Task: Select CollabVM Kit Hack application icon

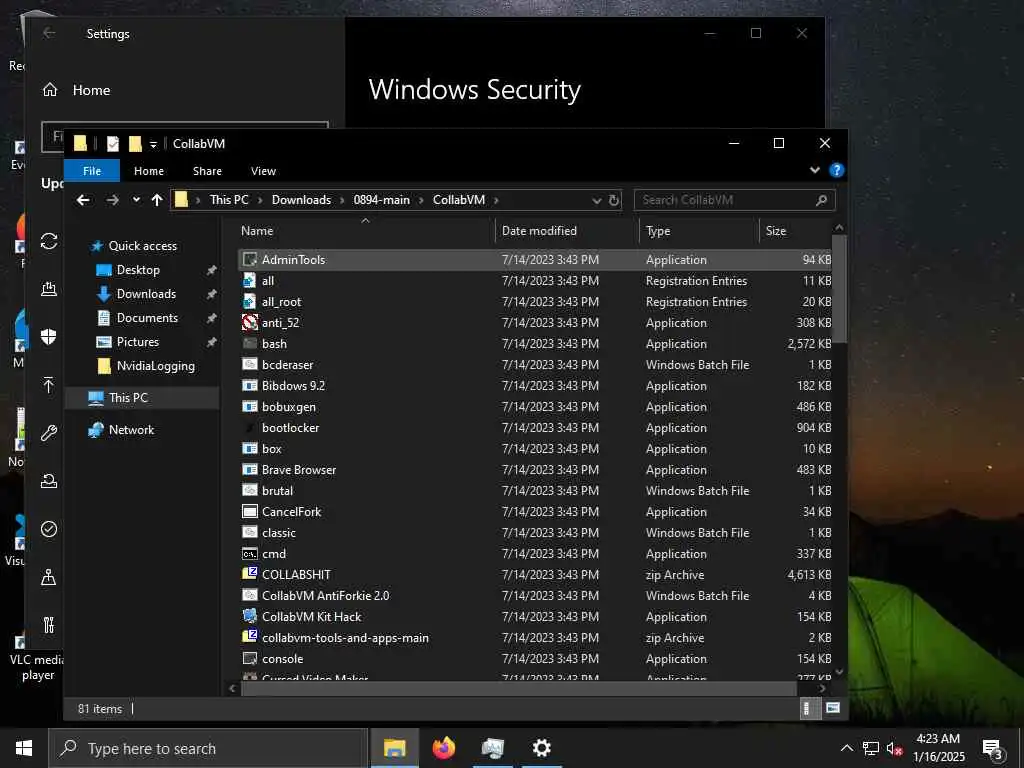Action: 249,616
